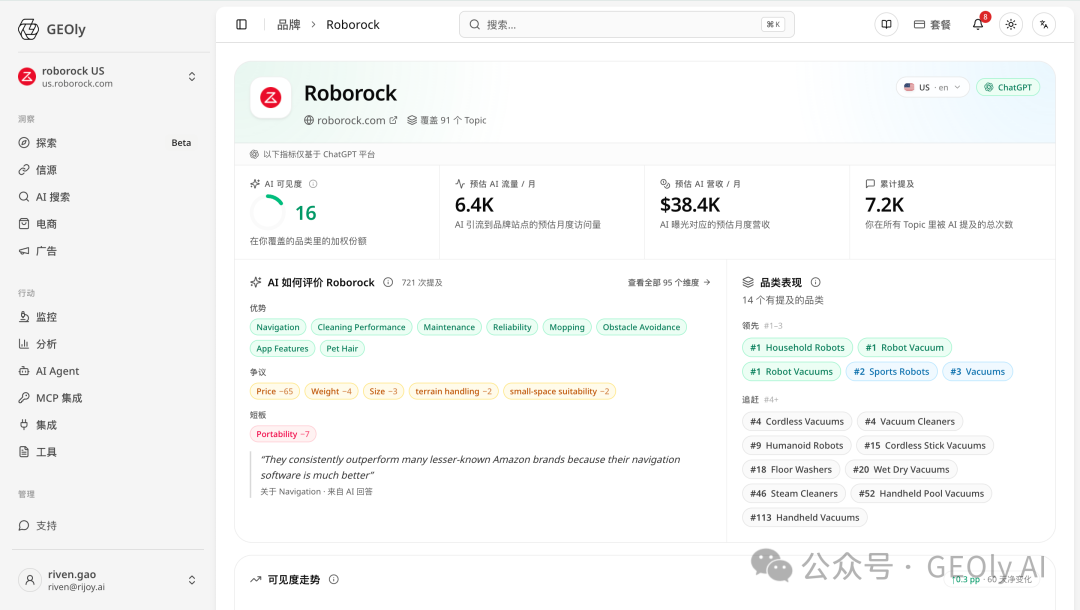Click the AI Agent robot icon
Screen dimensions: 1080x610
(x=24, y=370)
